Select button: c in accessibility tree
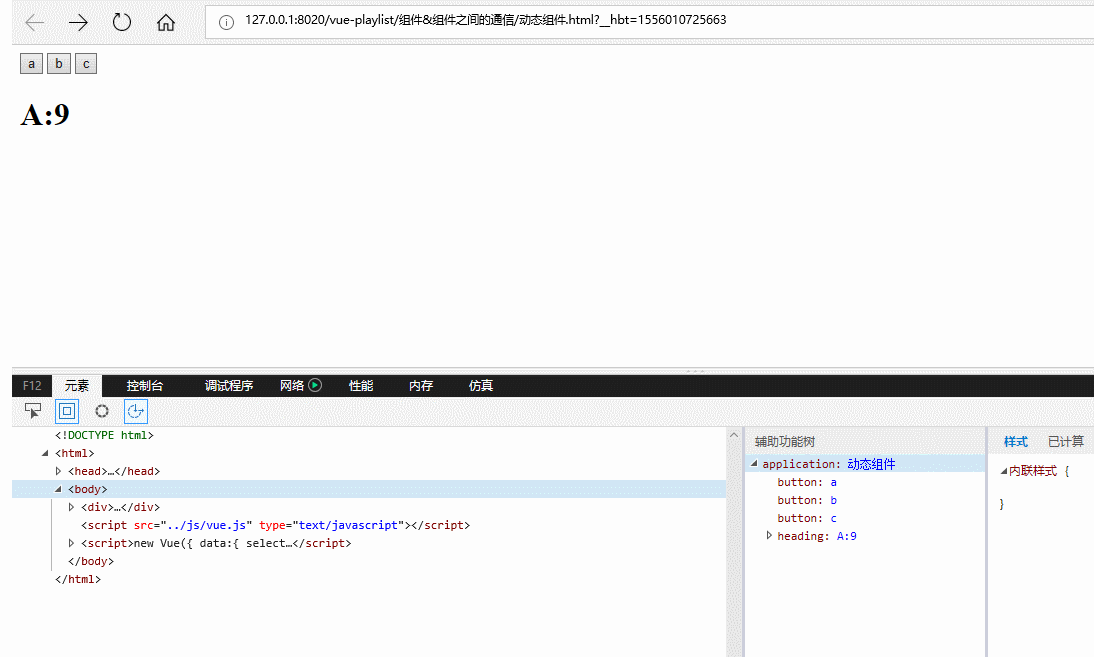Image resolution: width=1094 pixels, height=657 pixels. coord(807,518)
